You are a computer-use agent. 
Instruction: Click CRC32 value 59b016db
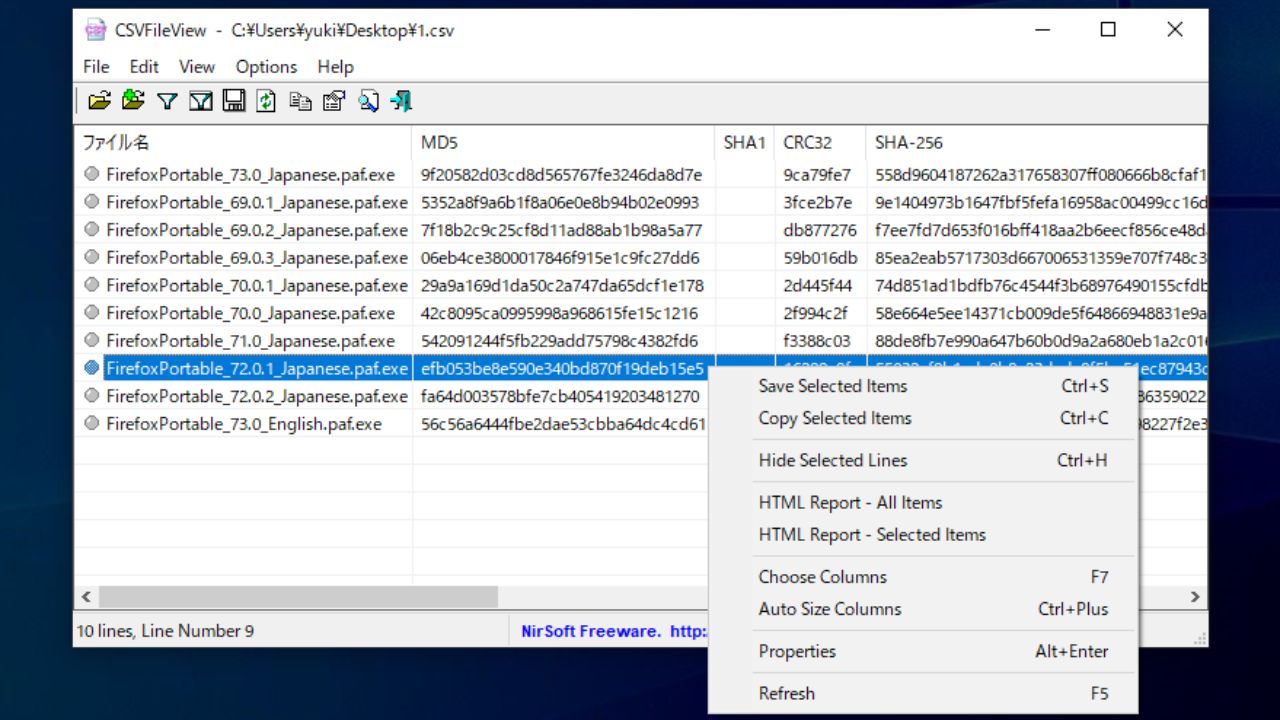pos(820,258)
